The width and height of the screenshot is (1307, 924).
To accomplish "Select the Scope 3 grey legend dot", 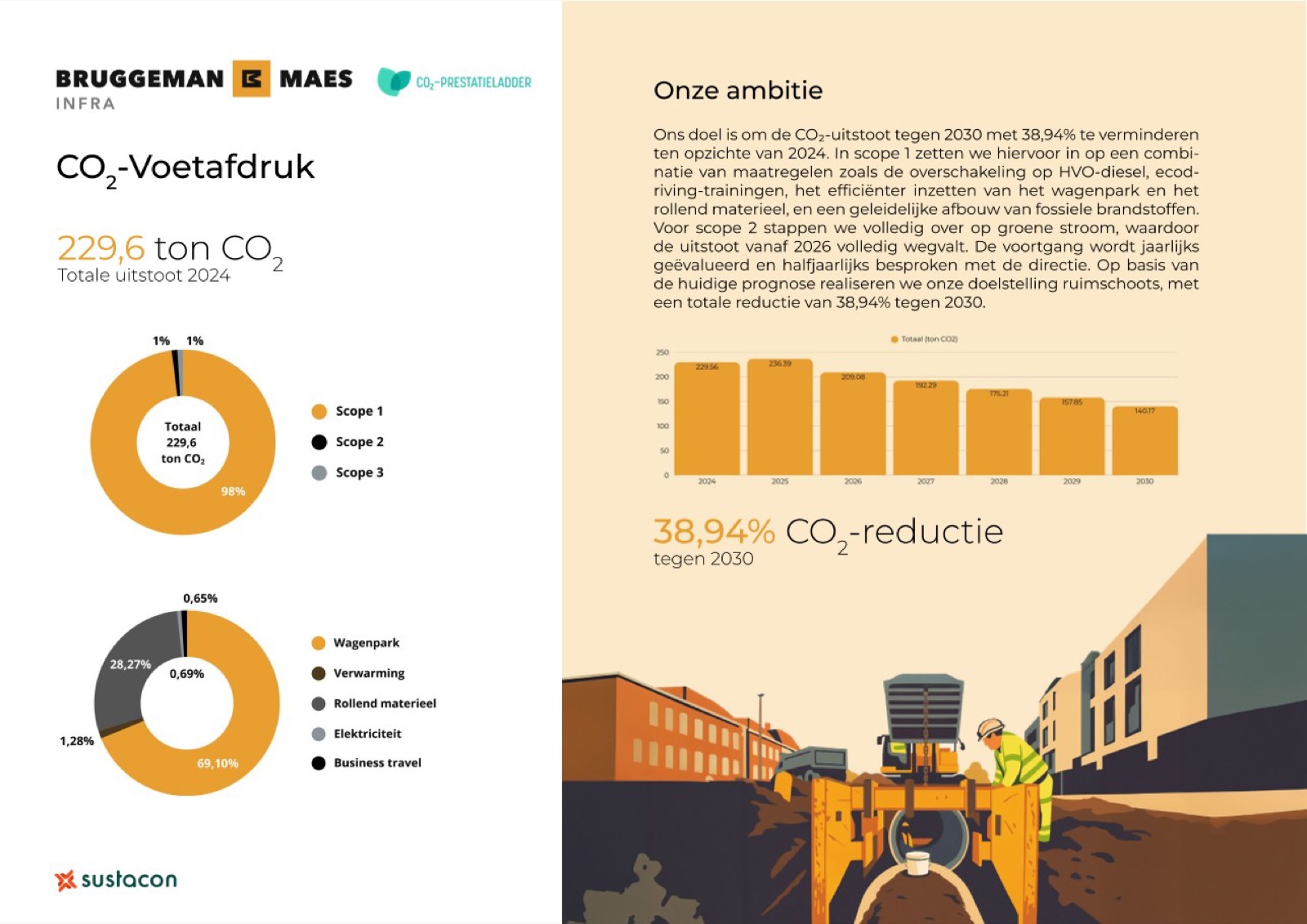I will pyautogui.click(x=319, y=473).
